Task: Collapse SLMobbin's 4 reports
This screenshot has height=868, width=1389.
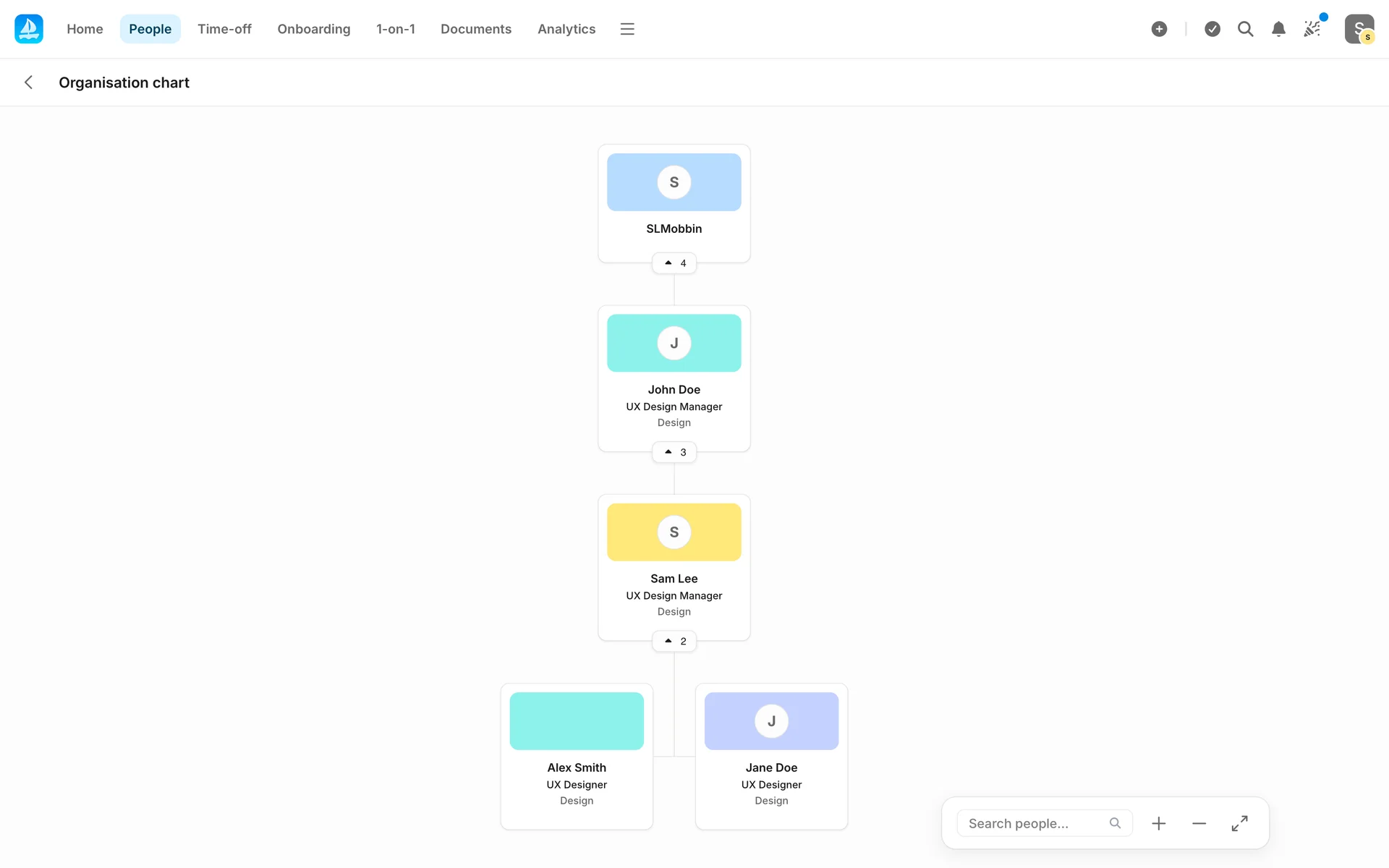Action: click(674, 263)
